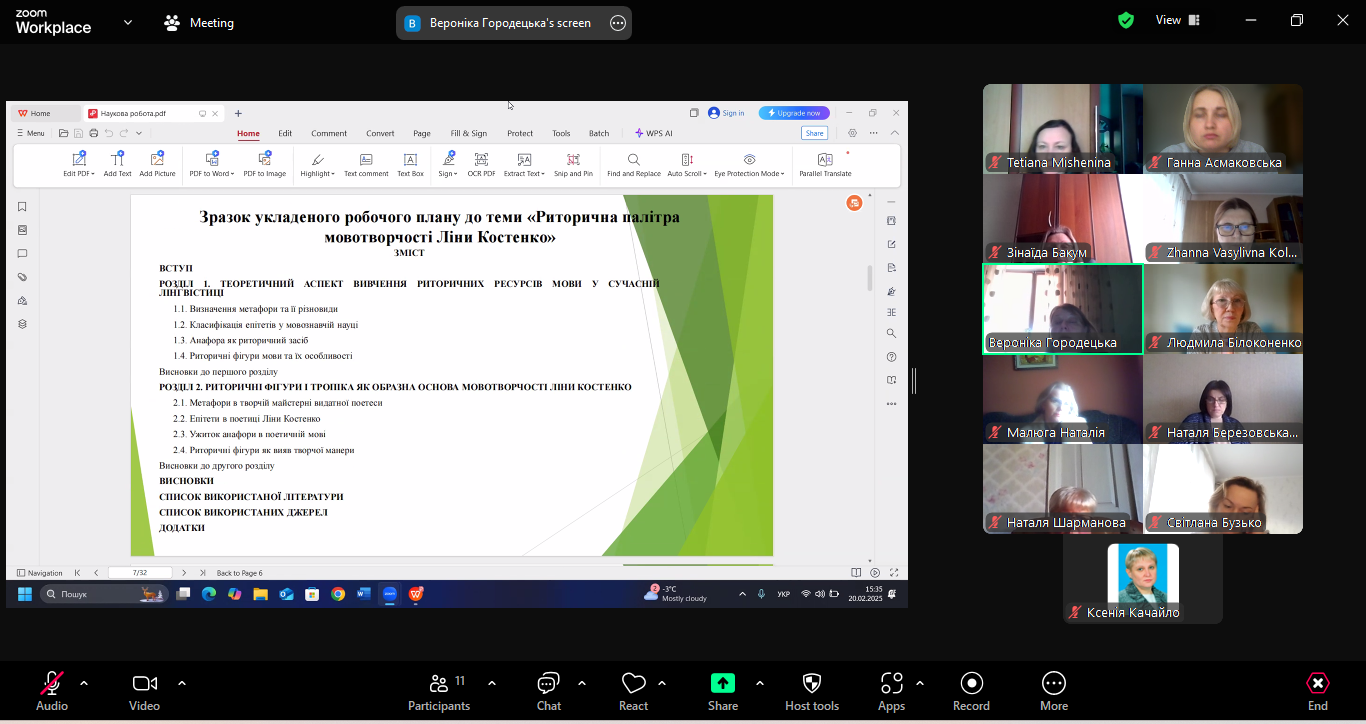The height and width of the screenshot is (724, 1366).
Task: Open the screen share options ellipsis
Action: click(x=618, y=23)
